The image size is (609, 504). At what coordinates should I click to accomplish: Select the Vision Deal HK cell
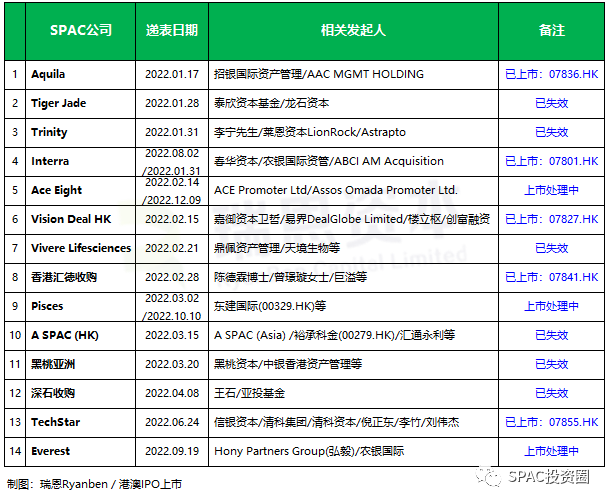[x=80, y=219]
